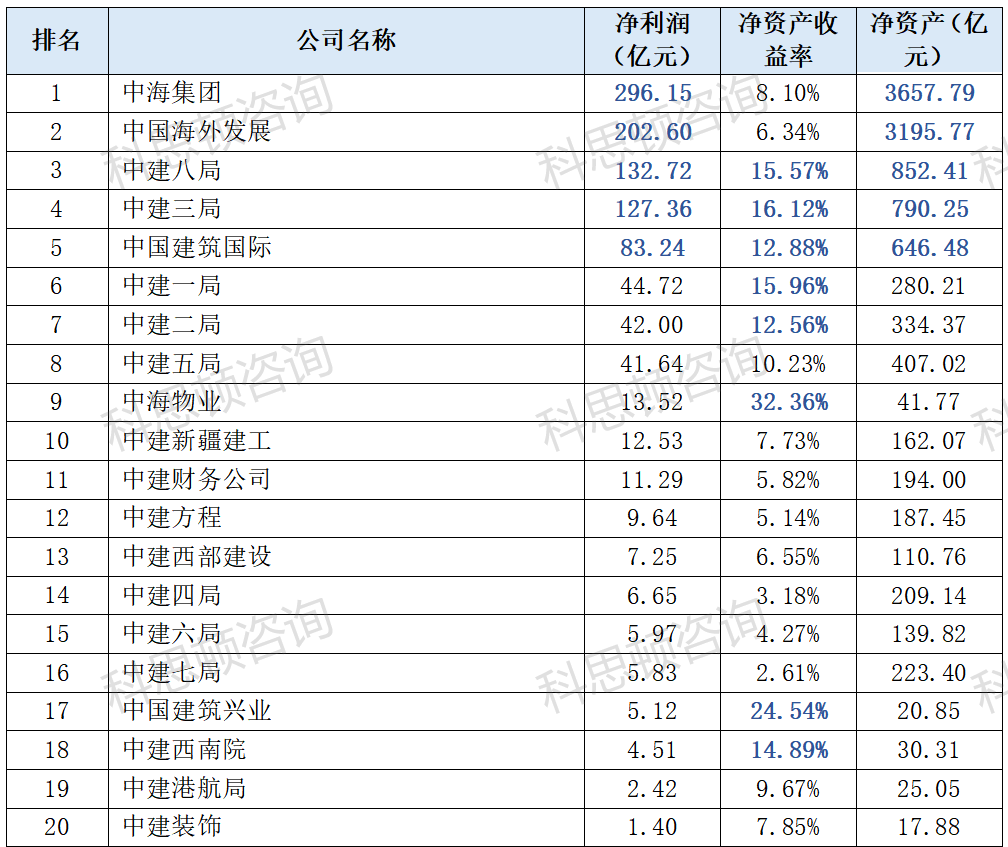1008x847 pixels.
Task: Click net profit value 1.40
Action: [652, 827]
